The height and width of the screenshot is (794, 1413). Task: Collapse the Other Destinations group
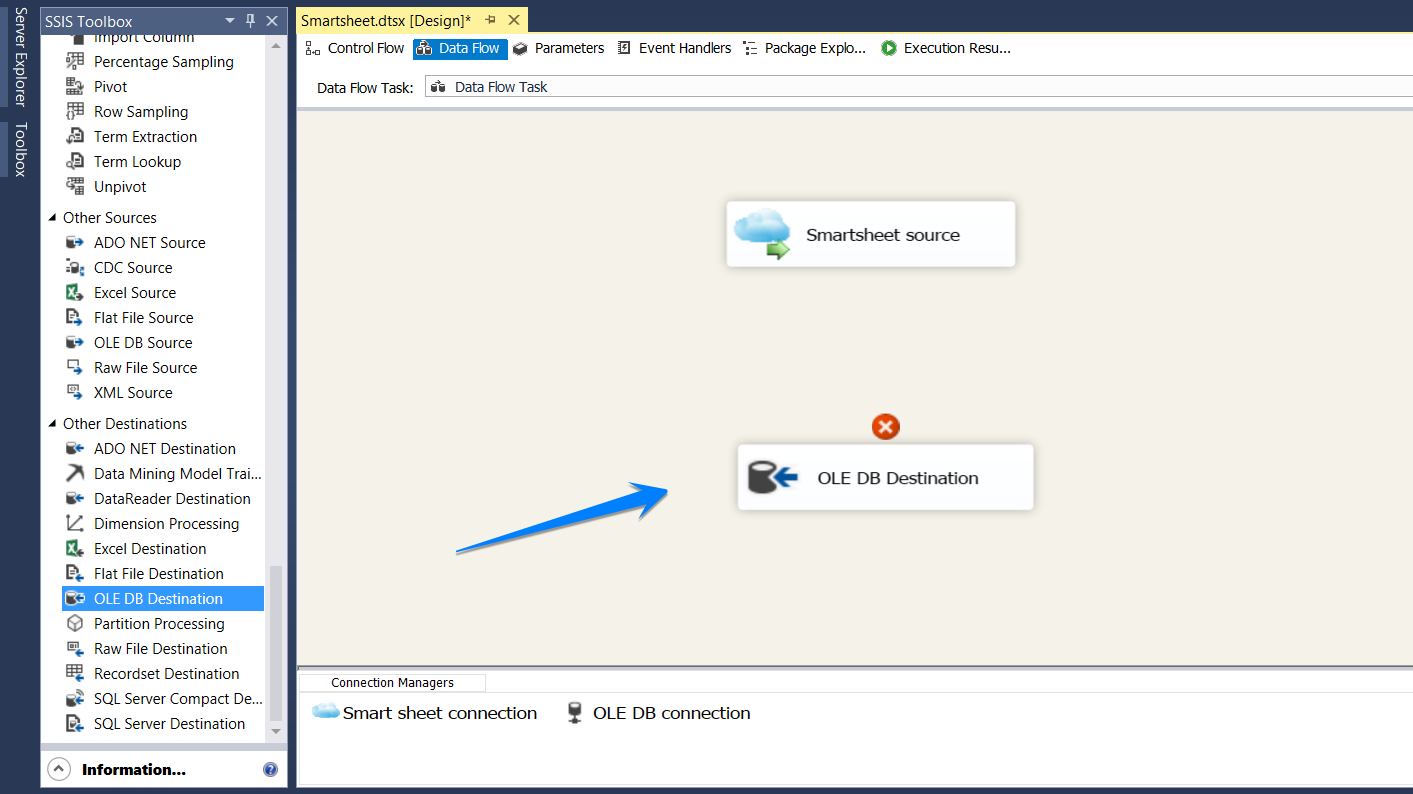tap(53, 423)
